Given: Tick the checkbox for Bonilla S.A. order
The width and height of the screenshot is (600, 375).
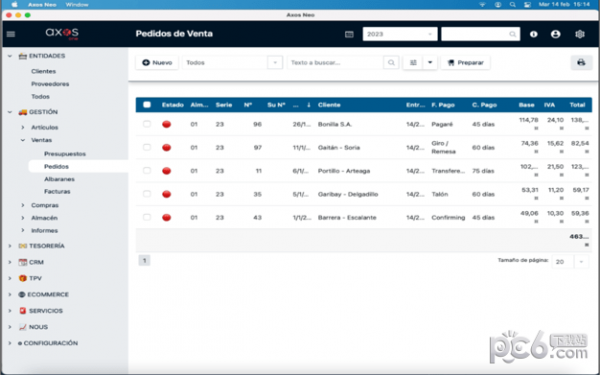Looking at the screenshot, I should [x=147, y=124].
